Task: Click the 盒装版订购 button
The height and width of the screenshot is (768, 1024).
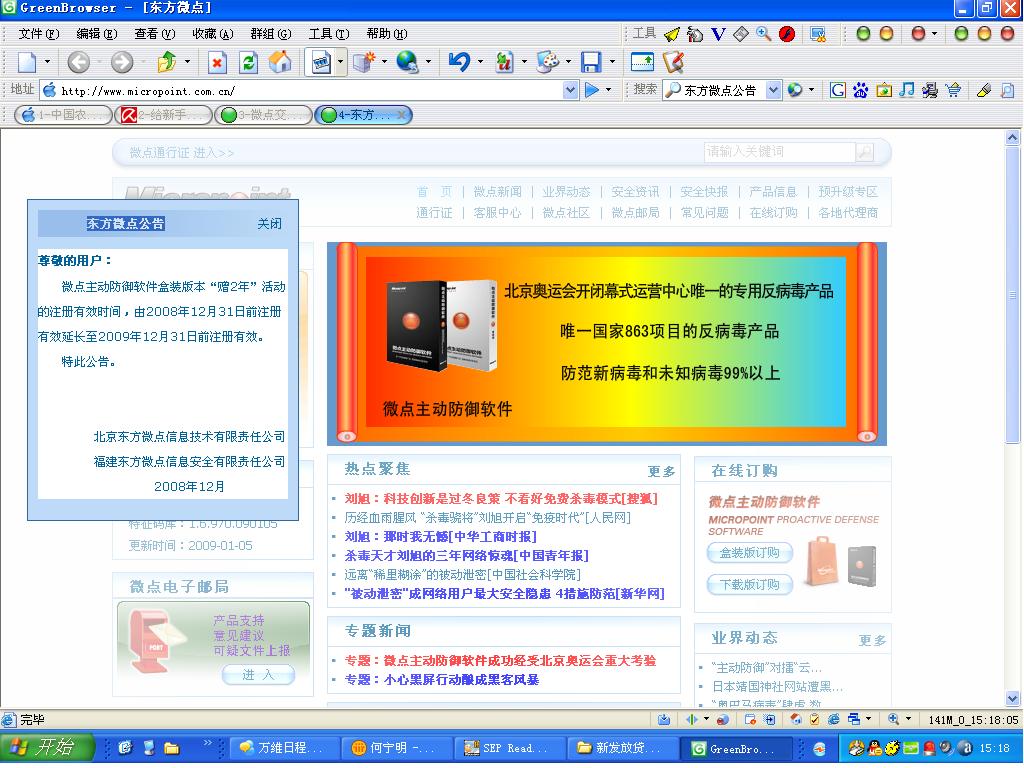Action: [x=750, y=553]
